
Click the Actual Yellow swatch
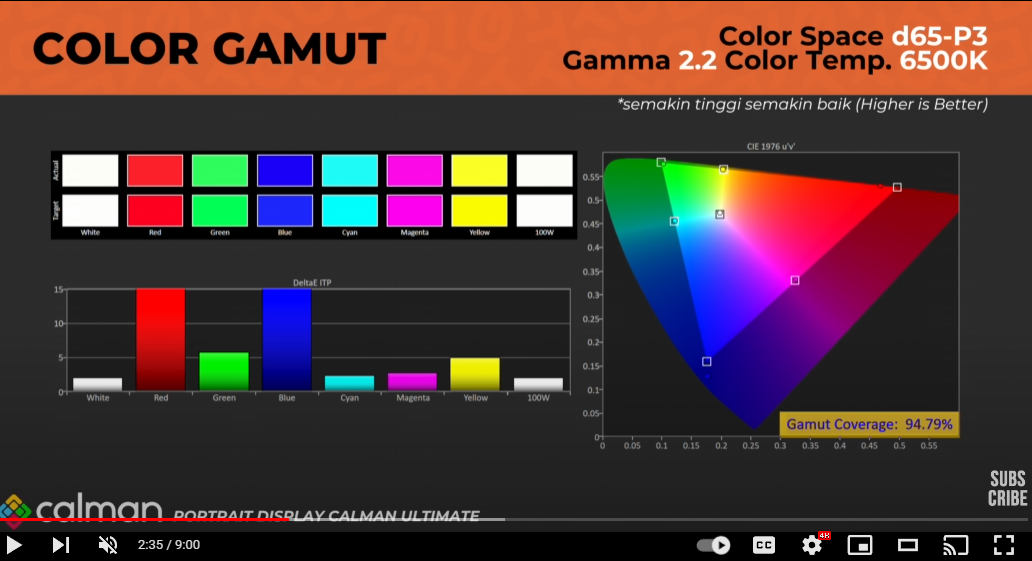click(x=479, y=171)
